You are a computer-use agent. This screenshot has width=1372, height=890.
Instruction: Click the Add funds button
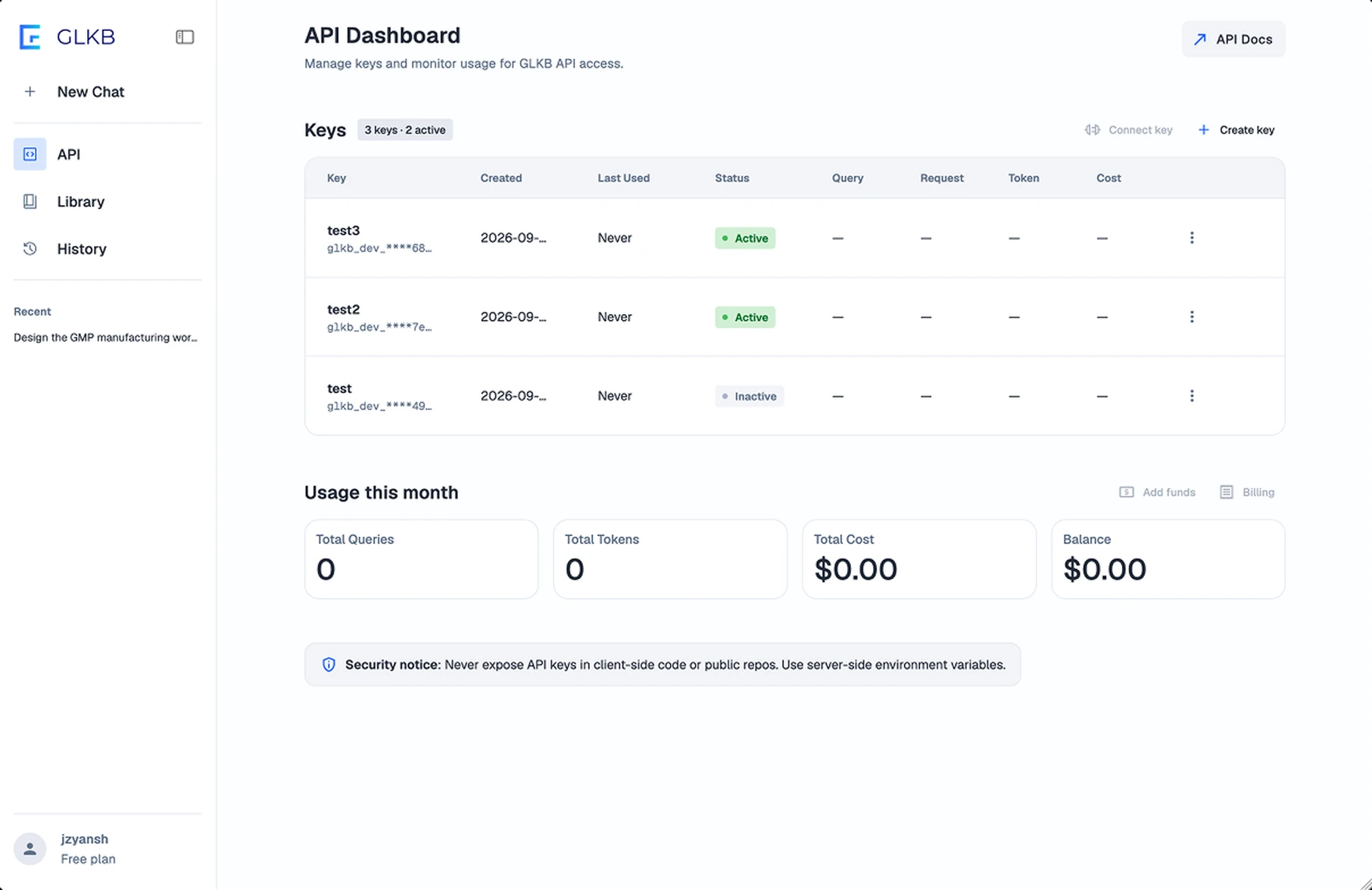click(1158, 493)
